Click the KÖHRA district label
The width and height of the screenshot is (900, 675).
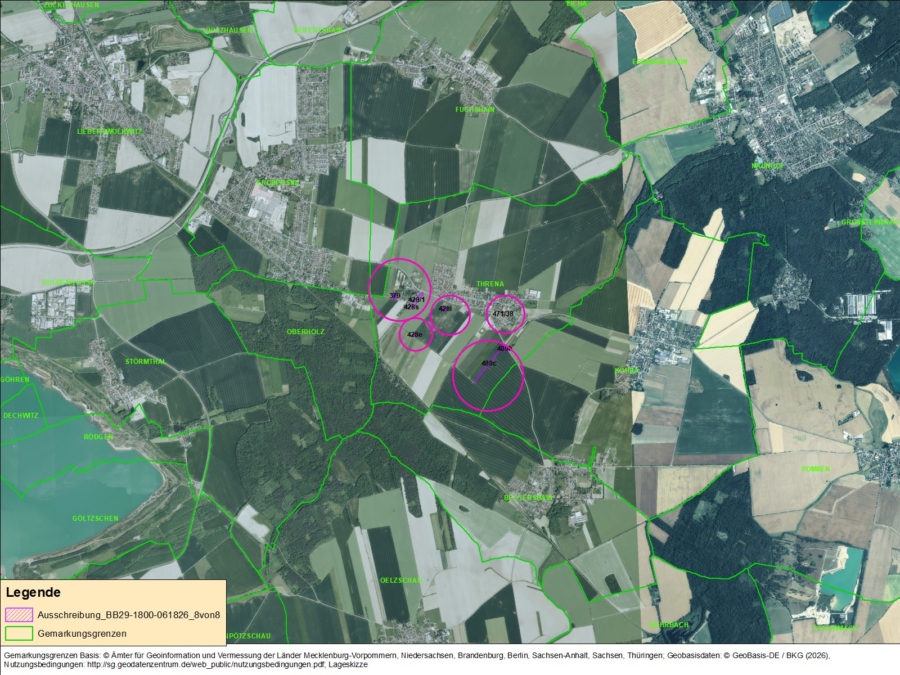point(627,371)
